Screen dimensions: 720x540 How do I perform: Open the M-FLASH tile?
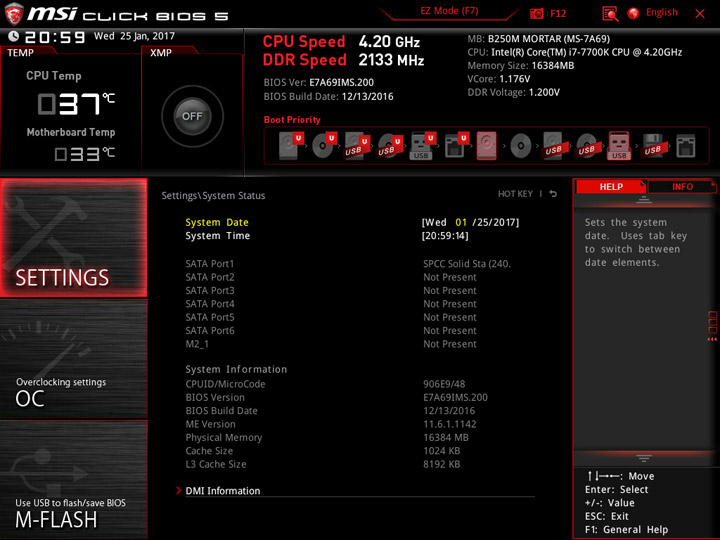click(73, 480)
